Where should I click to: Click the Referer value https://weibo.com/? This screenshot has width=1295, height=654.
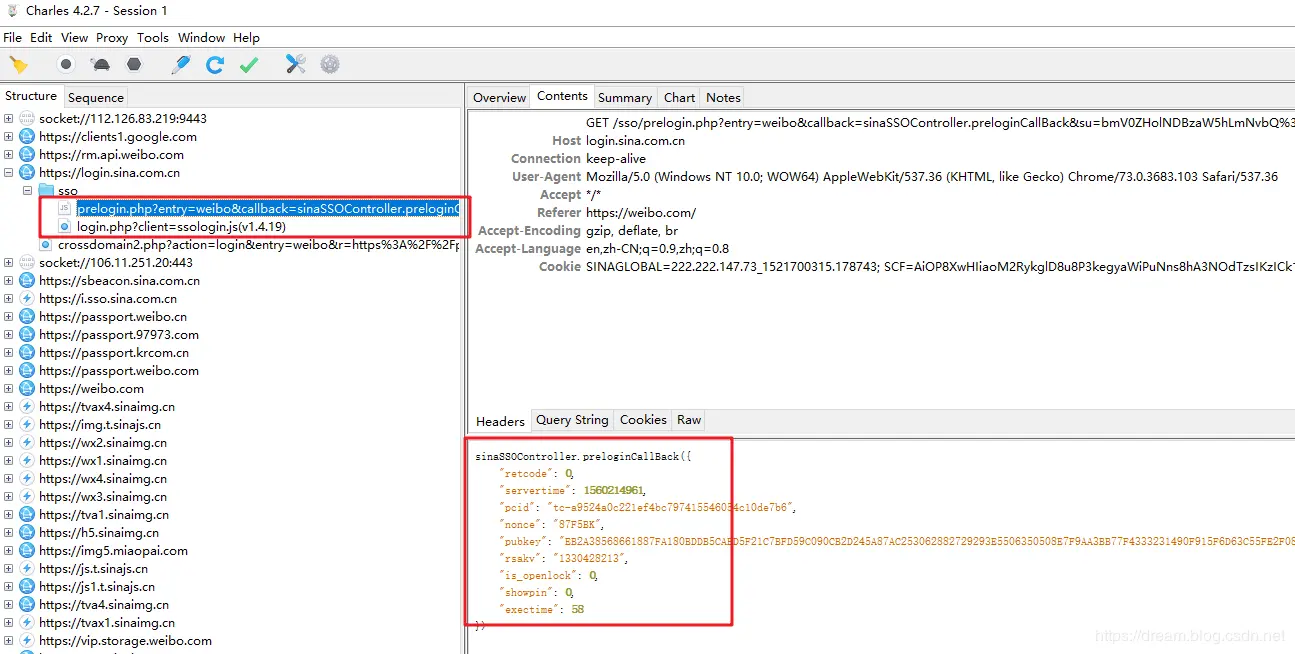tap(641, 213)
